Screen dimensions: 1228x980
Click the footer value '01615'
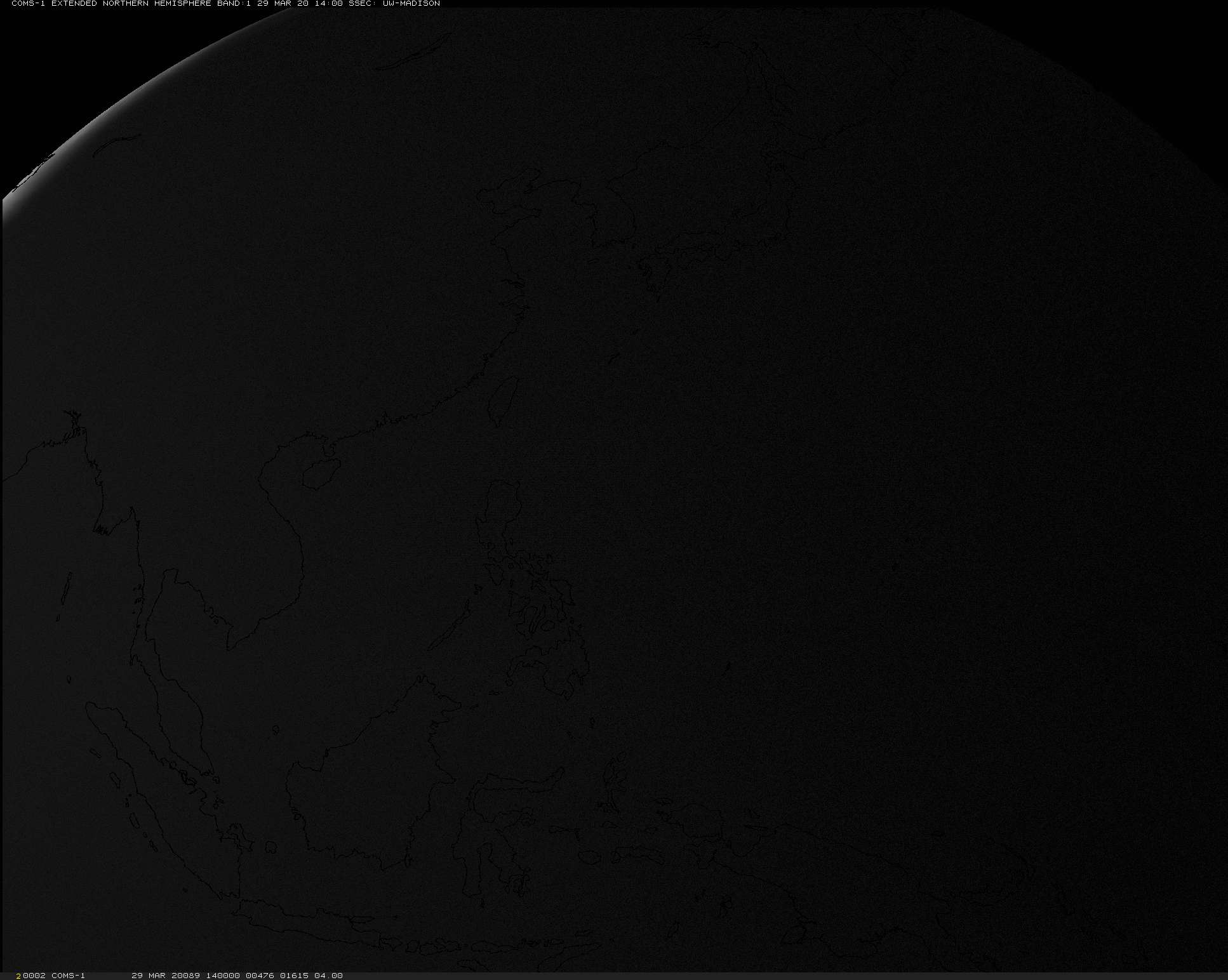coord(294,976)
